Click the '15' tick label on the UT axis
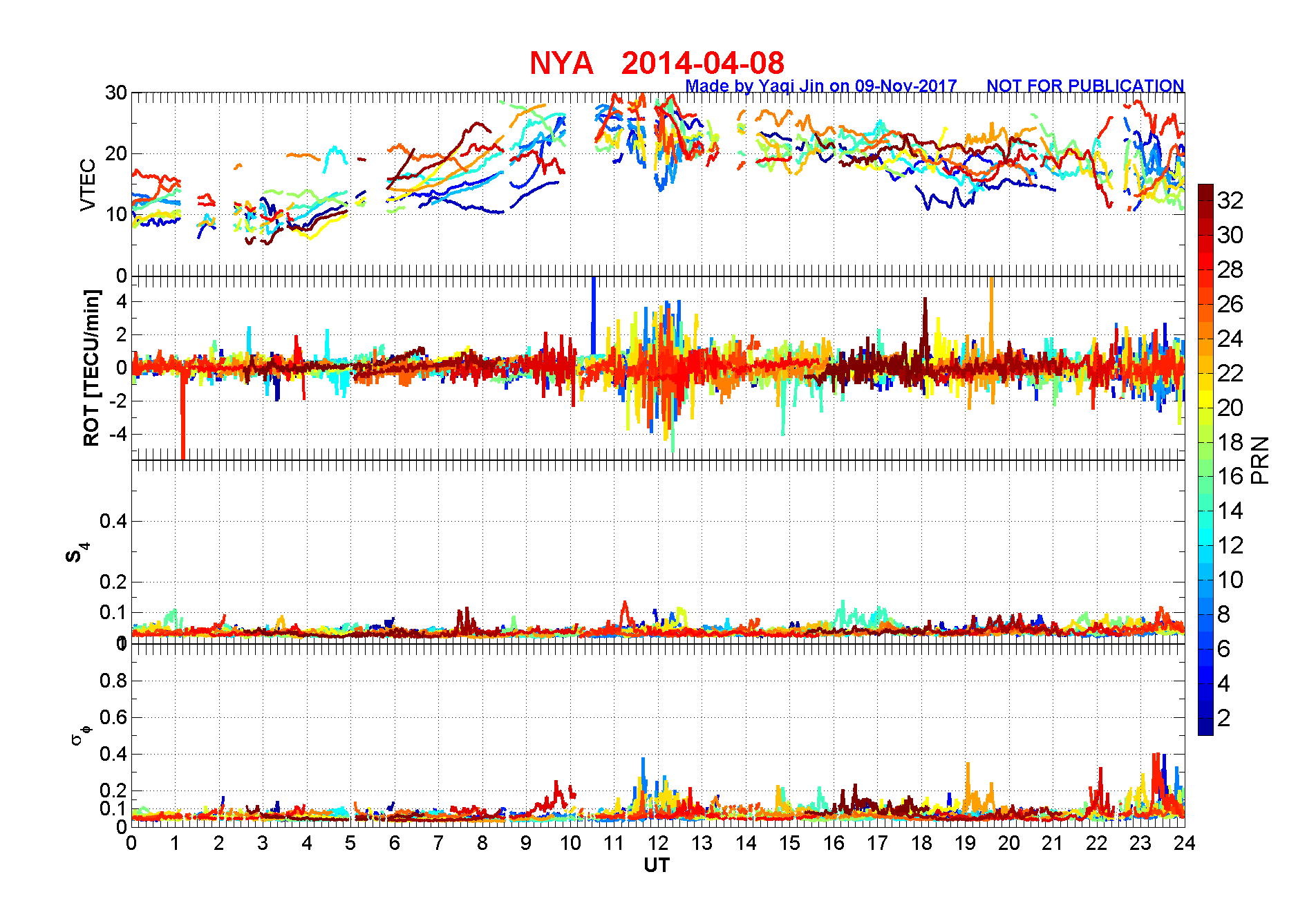 [x=789, y=843]
